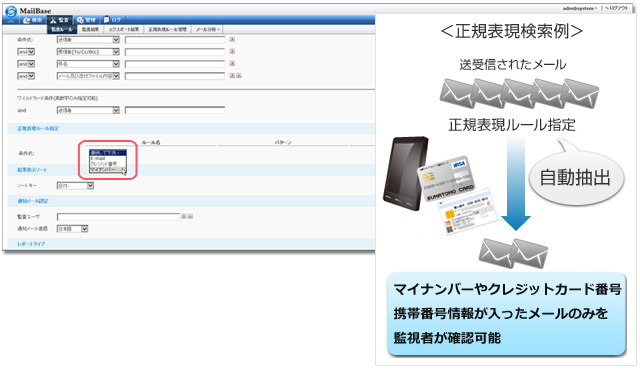The width and height of the screenshot is (640, 375).
Task: Remove the To/Cc/Bcc recipient condition row
Action: click(x=232, y=51)
